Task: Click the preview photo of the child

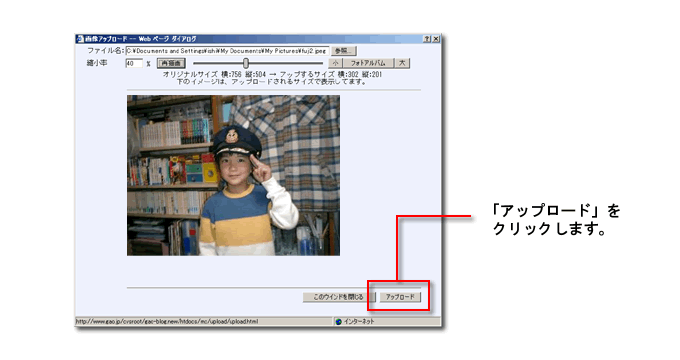Action: pyautogui.click(x=233, y=176)
